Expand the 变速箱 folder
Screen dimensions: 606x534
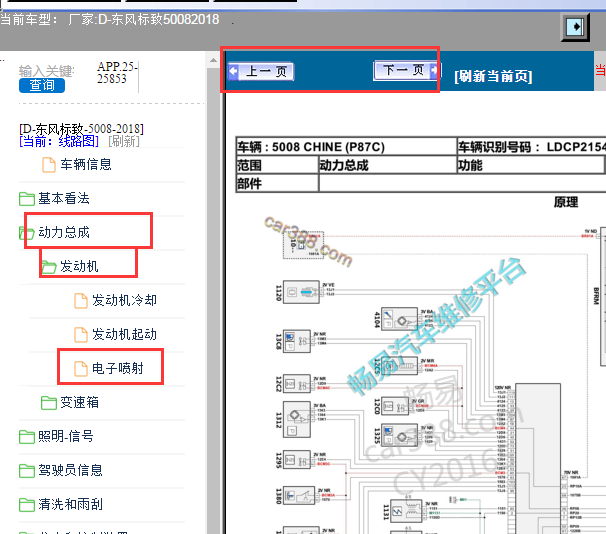[79, 402]
